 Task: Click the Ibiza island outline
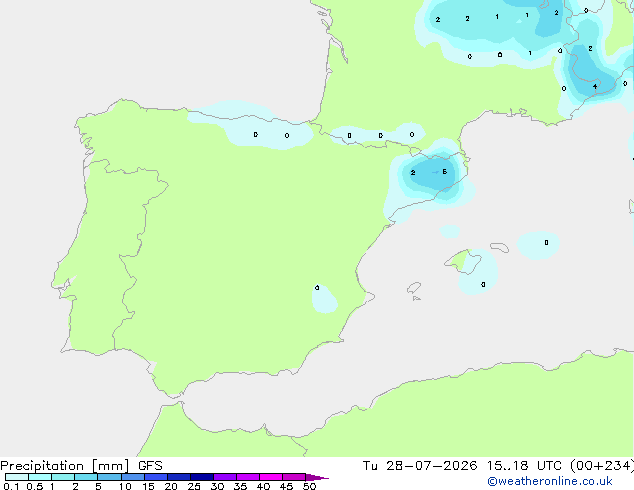pyautogui.click(x=414, y=288)
